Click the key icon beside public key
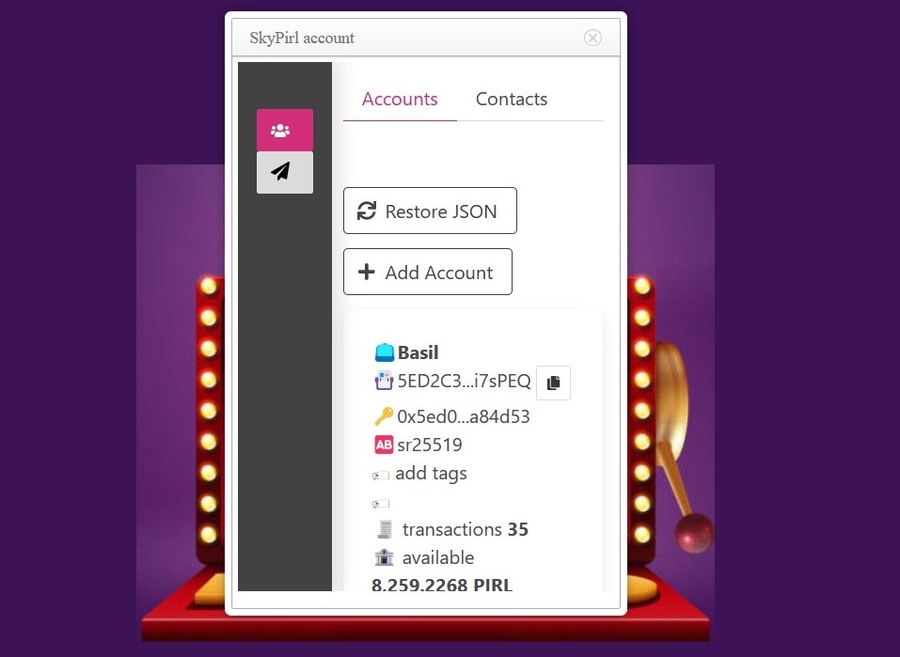900x657 pixels. point(384,417)
